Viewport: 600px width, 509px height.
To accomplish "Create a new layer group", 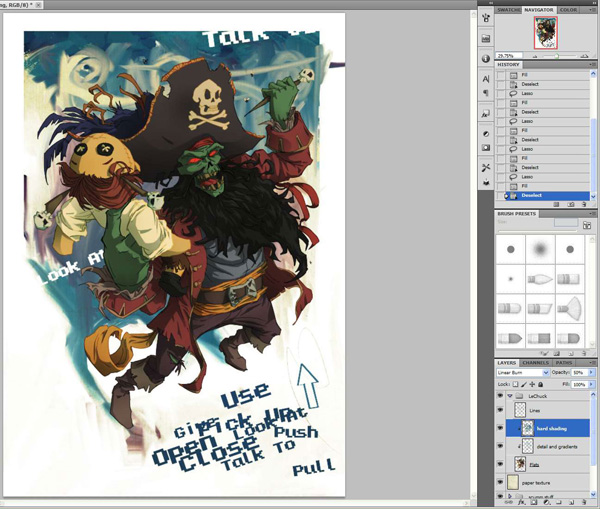I will point(559,502).
